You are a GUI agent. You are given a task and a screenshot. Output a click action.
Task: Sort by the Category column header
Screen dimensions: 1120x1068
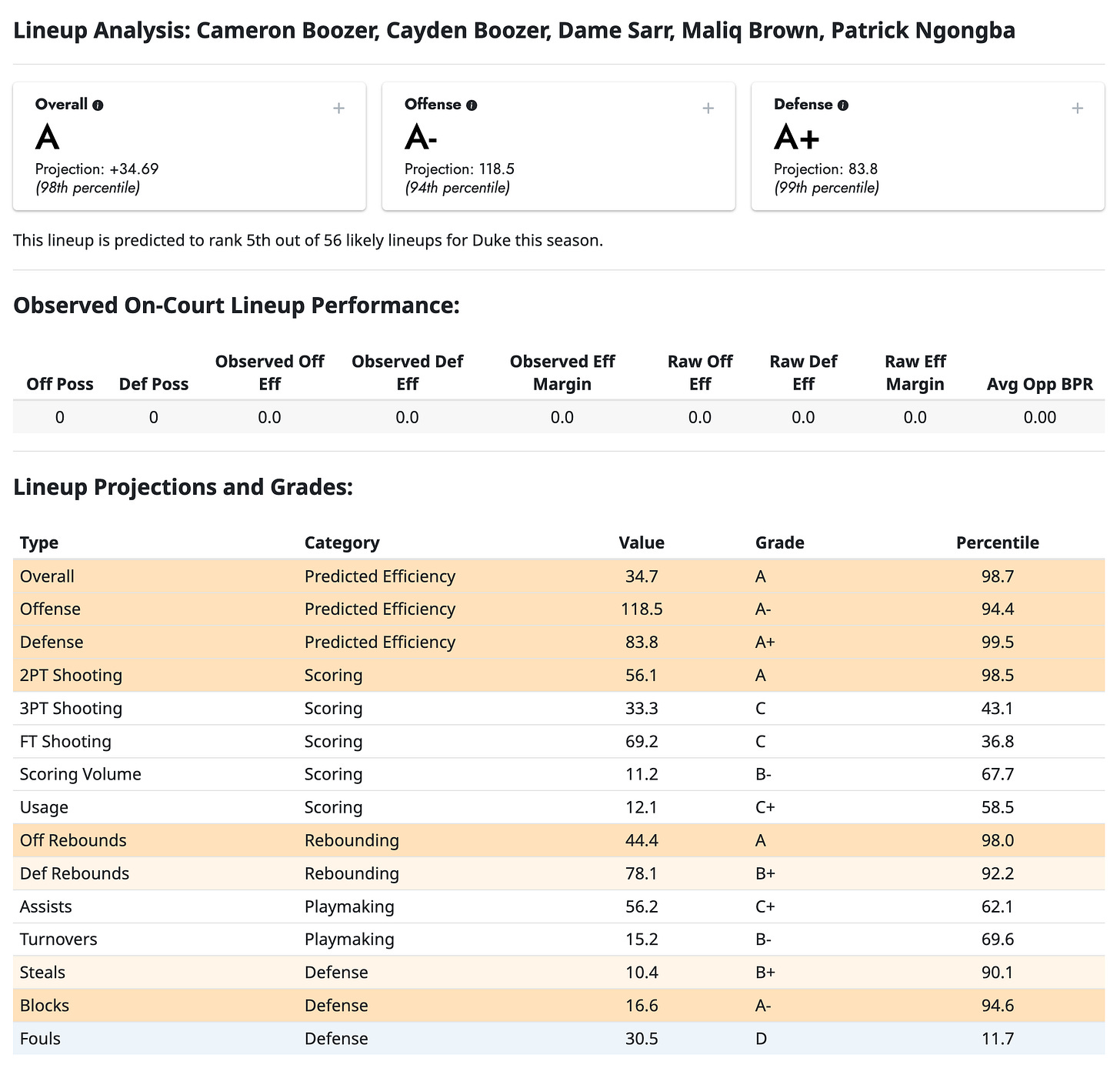coord(342,542)
